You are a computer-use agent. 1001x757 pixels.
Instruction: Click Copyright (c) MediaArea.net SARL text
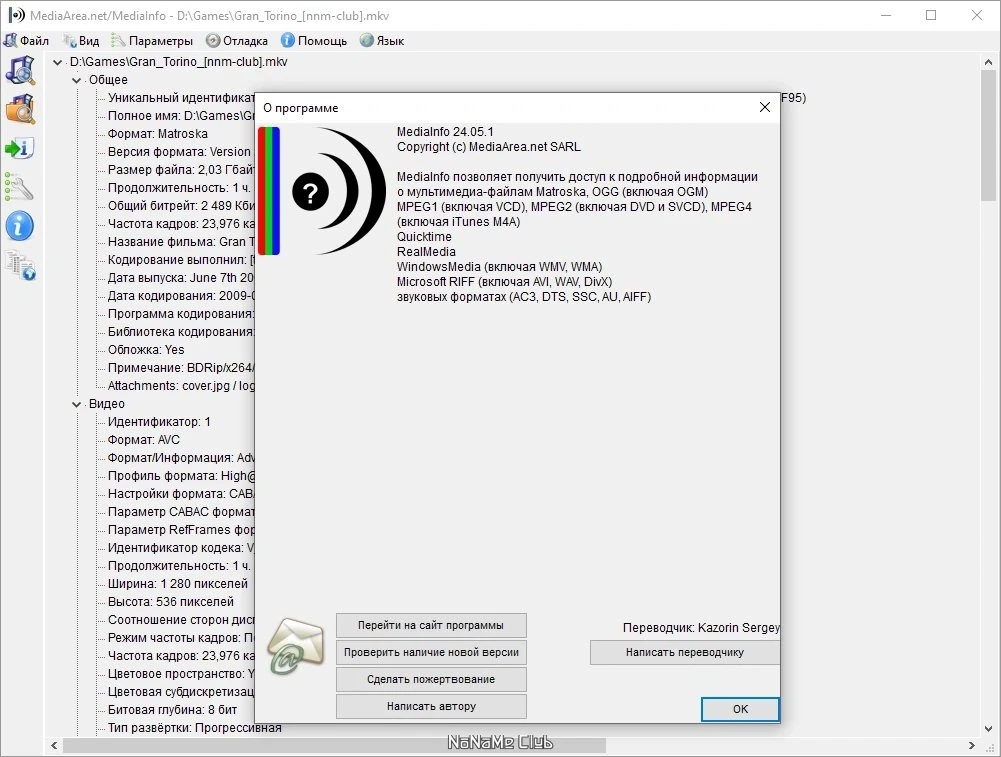(x=488, y=147)
